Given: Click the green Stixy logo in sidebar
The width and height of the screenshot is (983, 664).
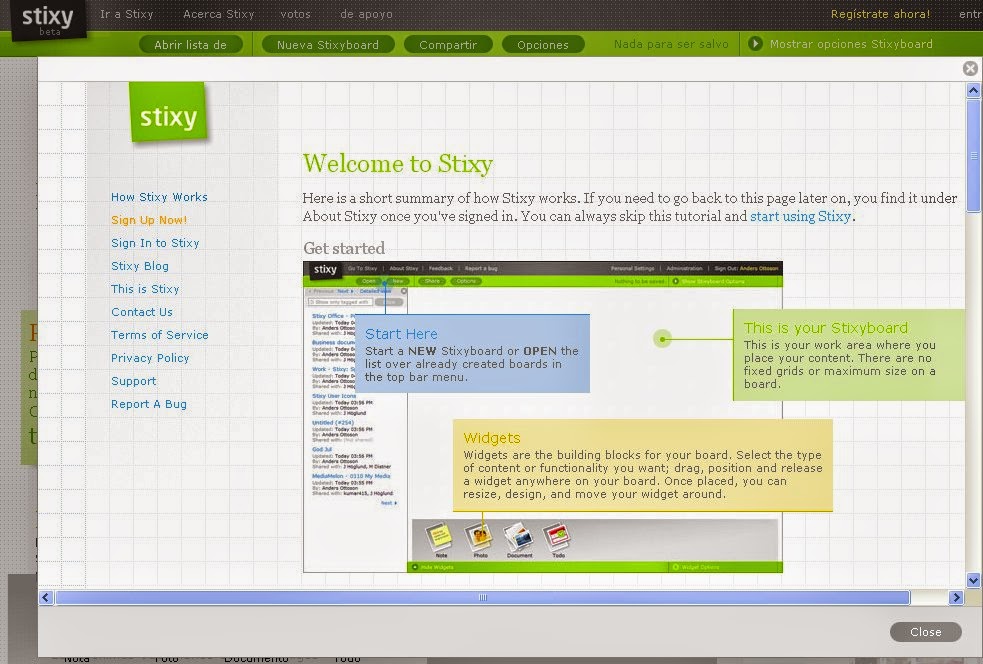Looking at the screenshot, I should [168, 113].
